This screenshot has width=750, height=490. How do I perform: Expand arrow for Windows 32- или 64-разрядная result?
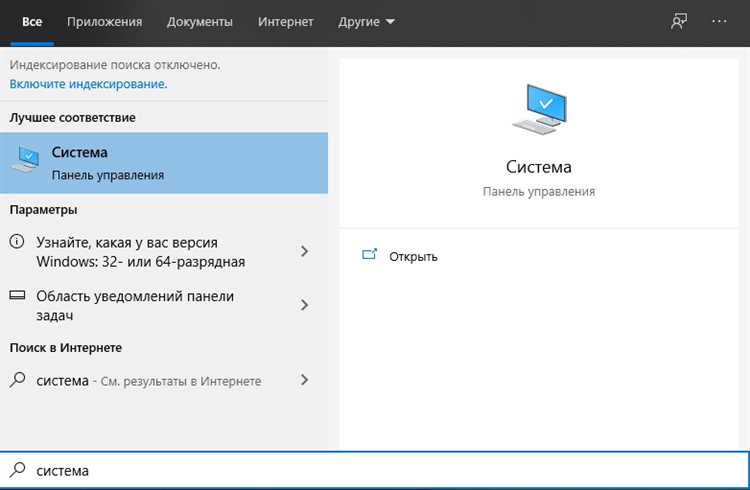coord(304,251)
